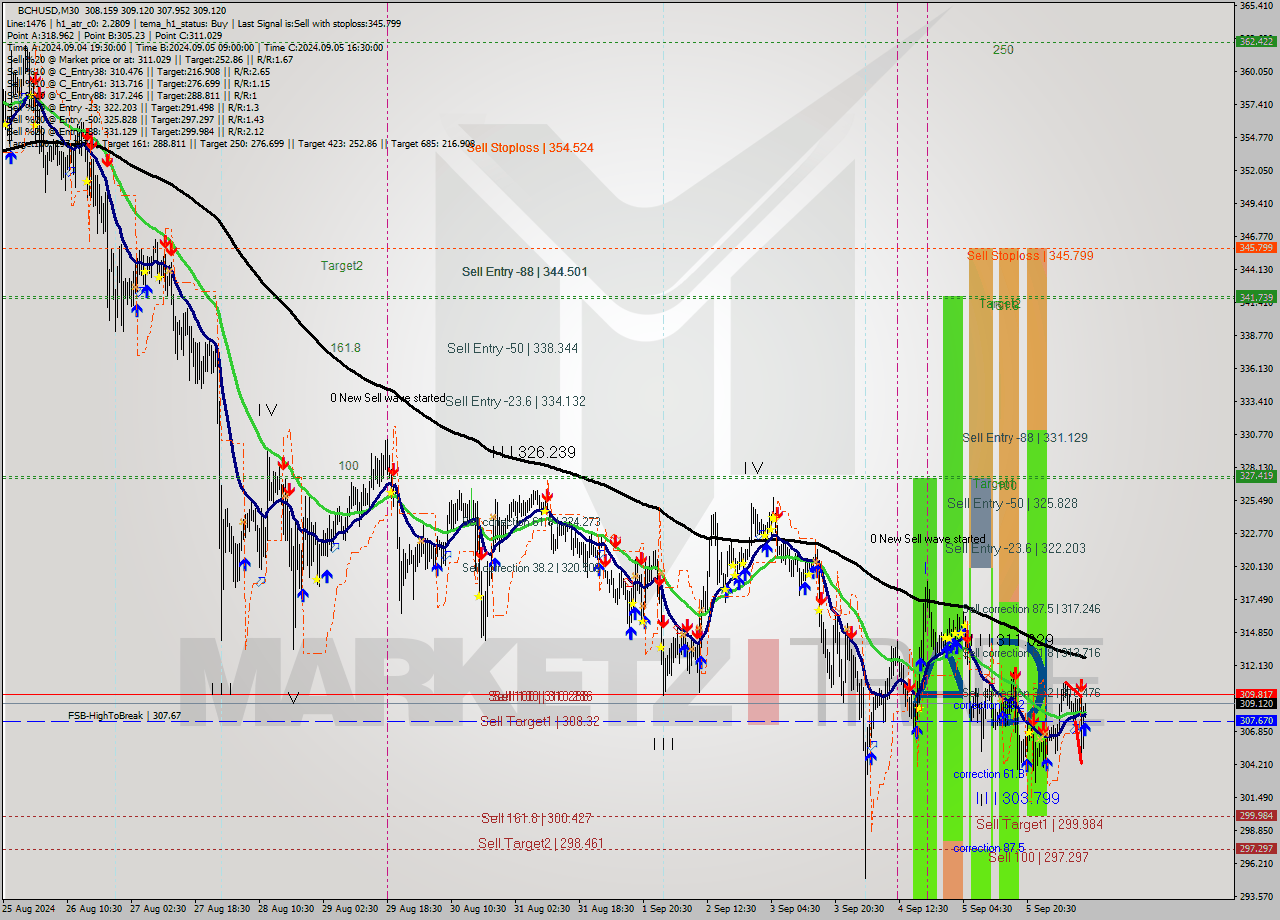Click the '26 Aug 10:30' time label

94,910
